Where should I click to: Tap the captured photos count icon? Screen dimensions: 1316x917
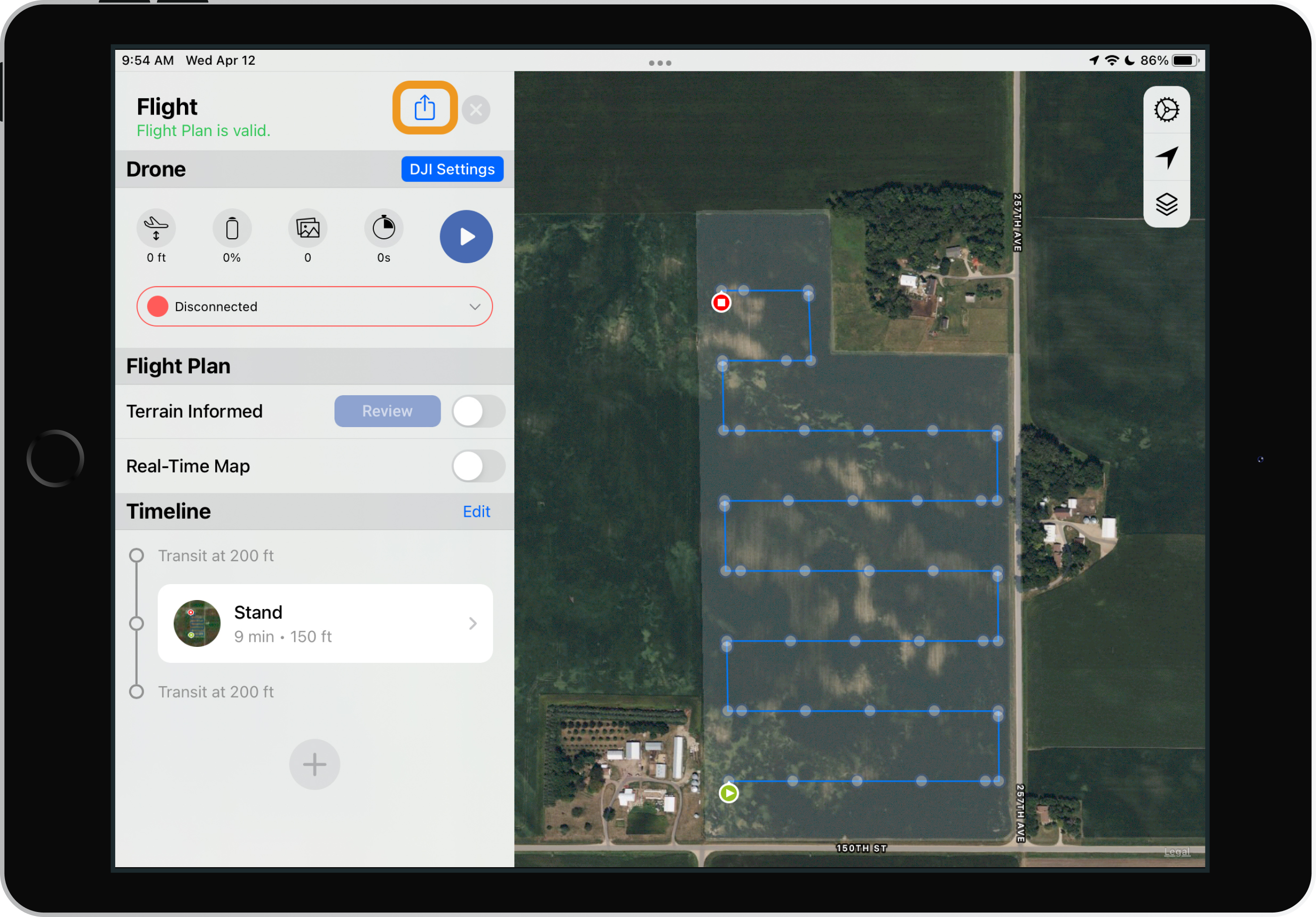308,228
